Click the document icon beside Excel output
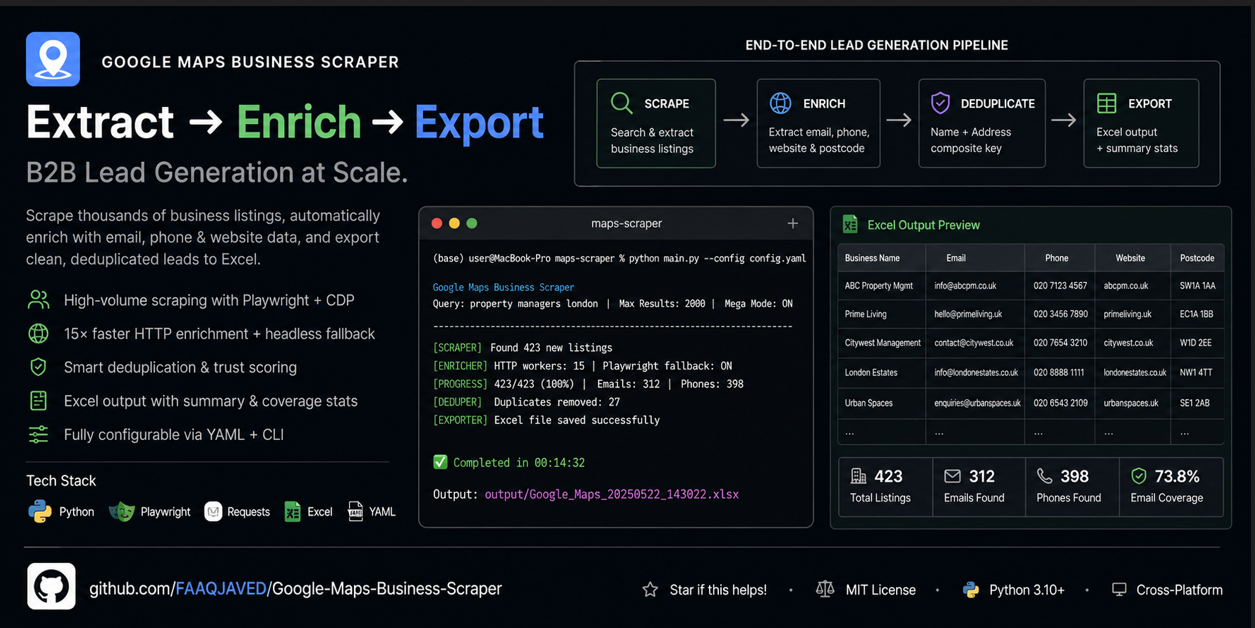This screenshot has width=1255, height=628. pos(38,401)
